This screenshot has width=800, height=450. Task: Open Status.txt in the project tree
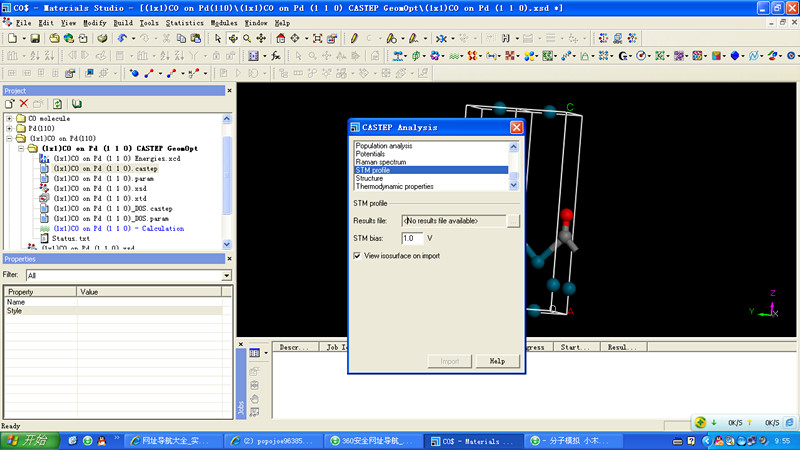point(70,238)
